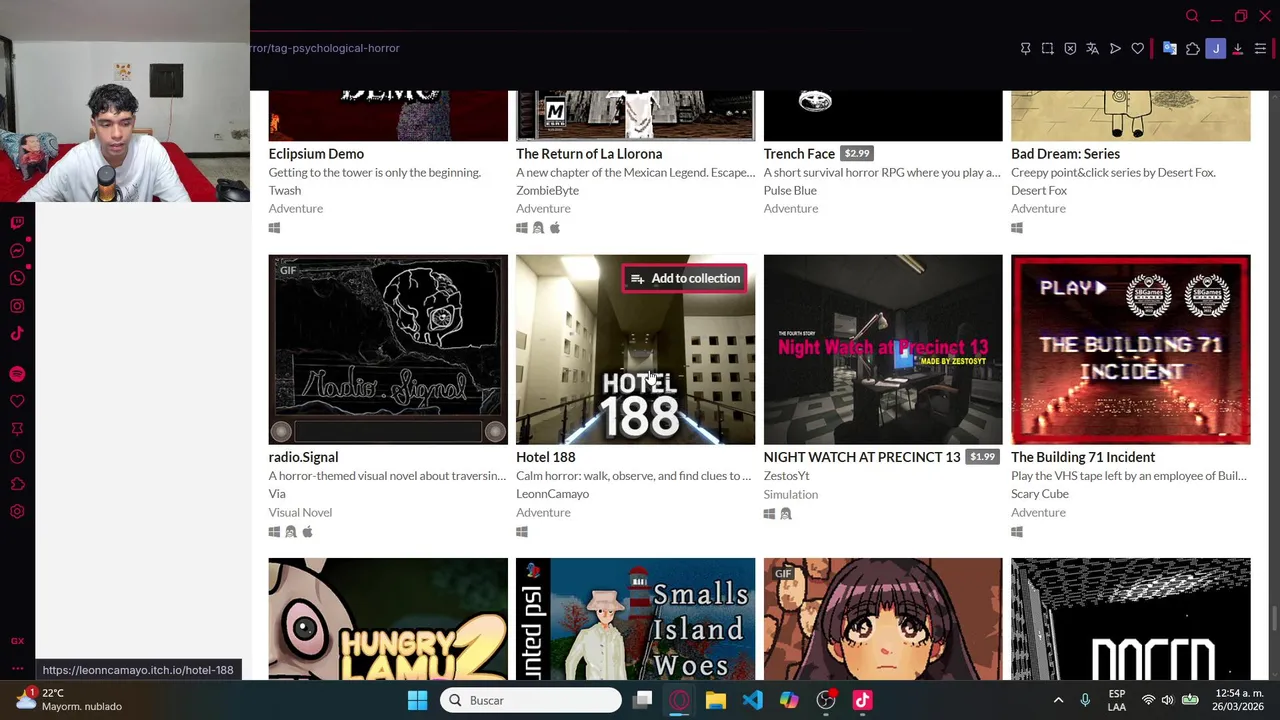Viewport: 1280px width, 720px height.
Task: Open OBS Studio from the taskbar
Action: 826,700
